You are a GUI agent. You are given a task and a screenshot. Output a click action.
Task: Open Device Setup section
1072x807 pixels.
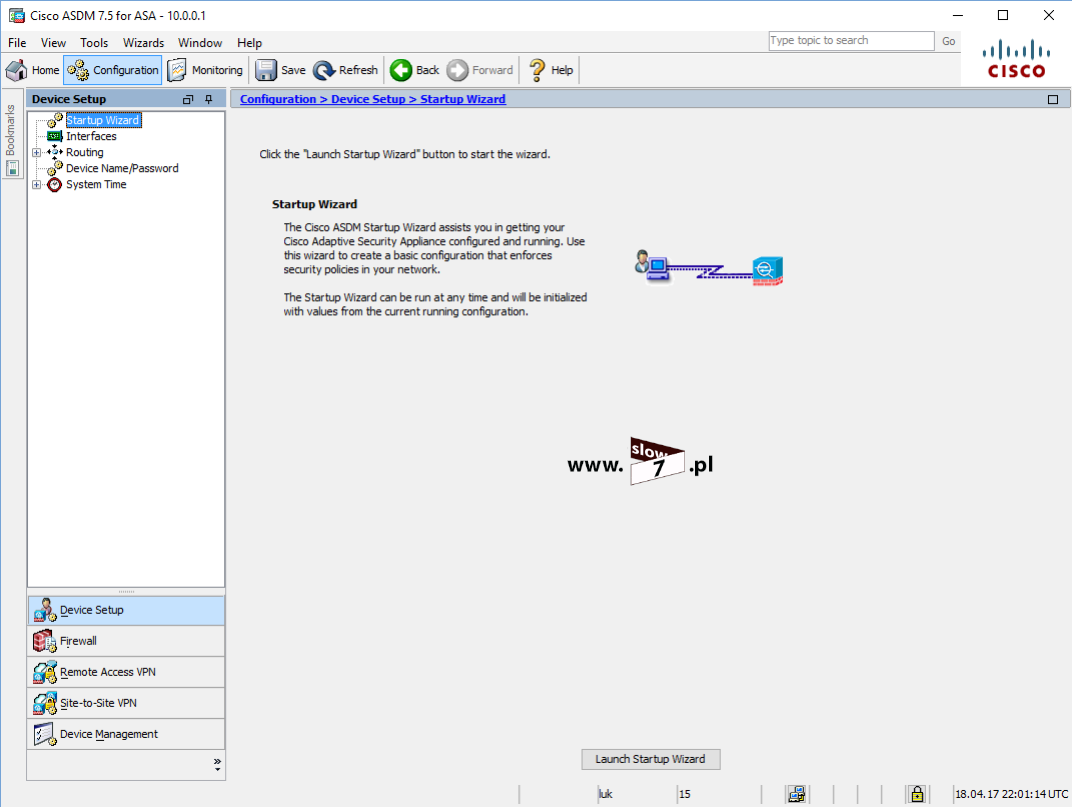126,610
